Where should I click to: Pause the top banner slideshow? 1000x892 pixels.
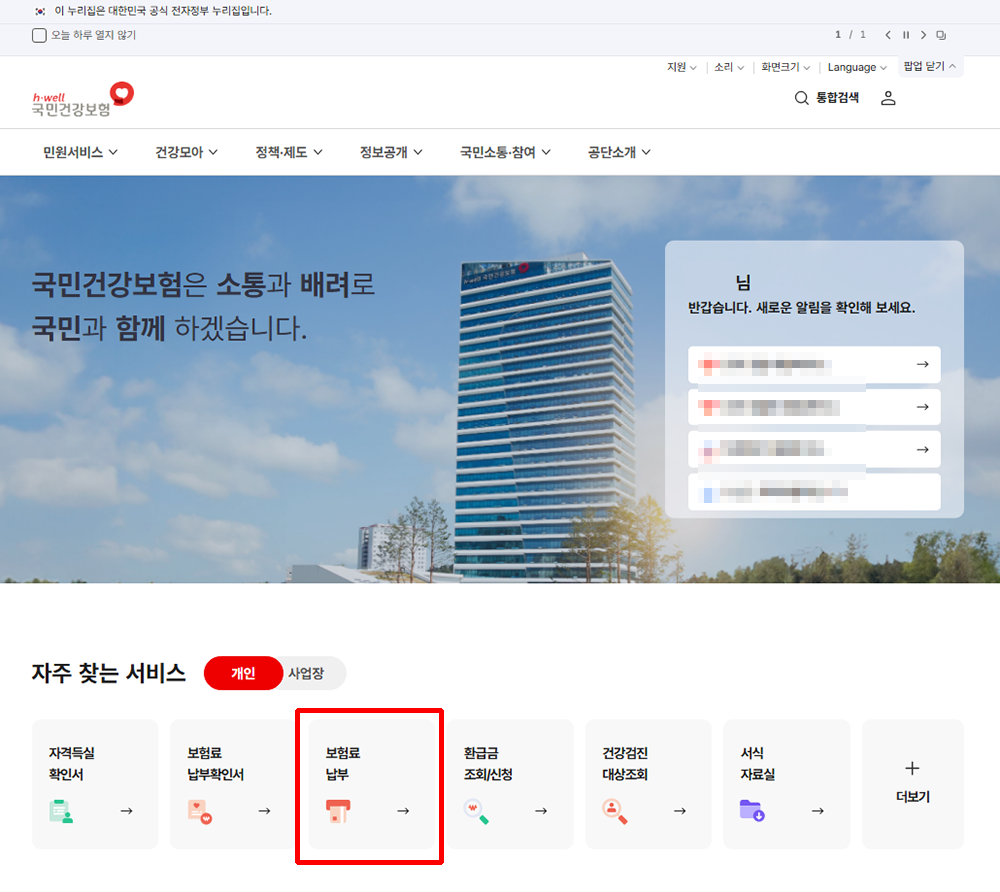[906, 34]
